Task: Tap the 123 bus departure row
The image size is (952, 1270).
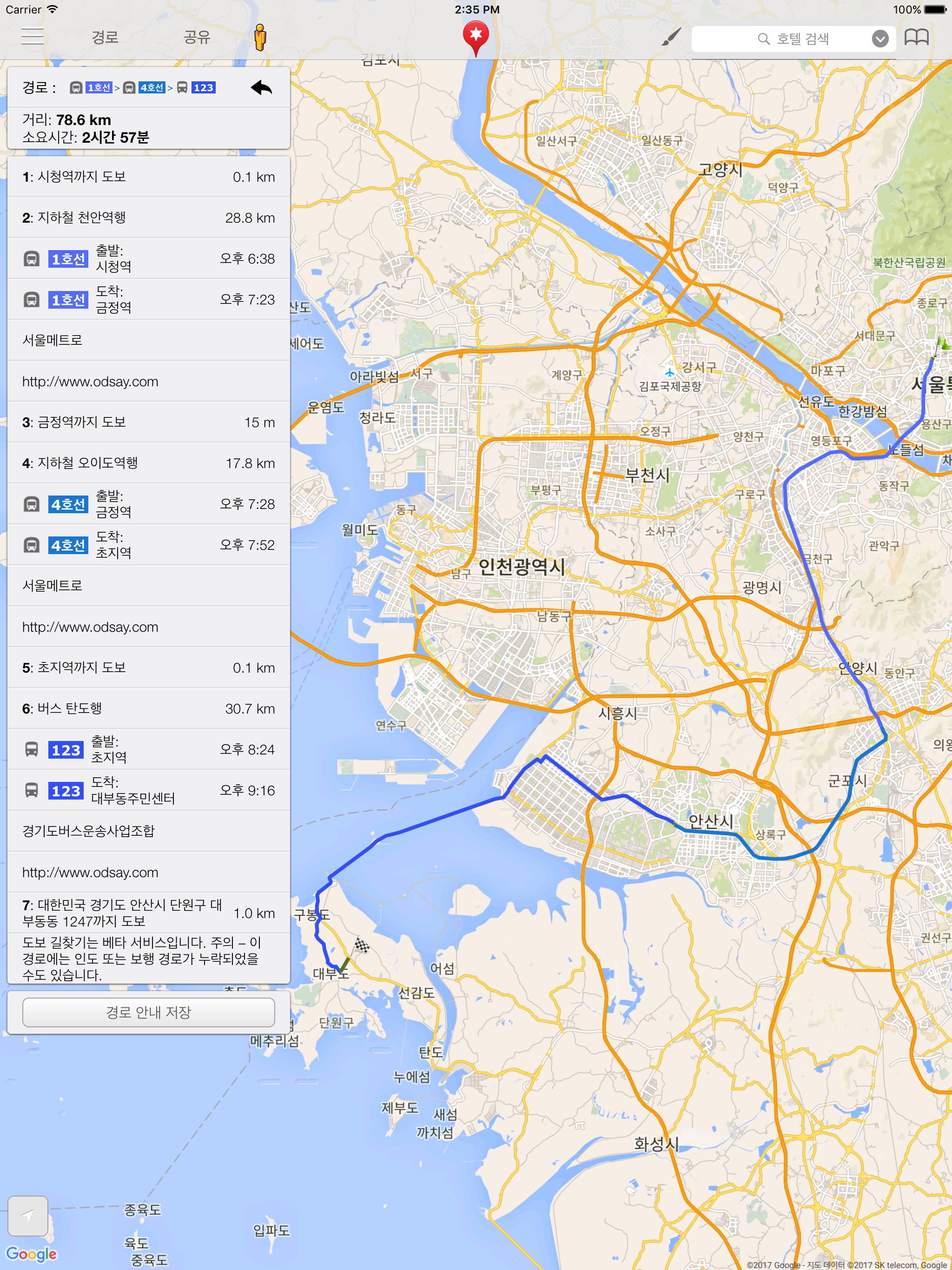Action: tap(148, 749)
